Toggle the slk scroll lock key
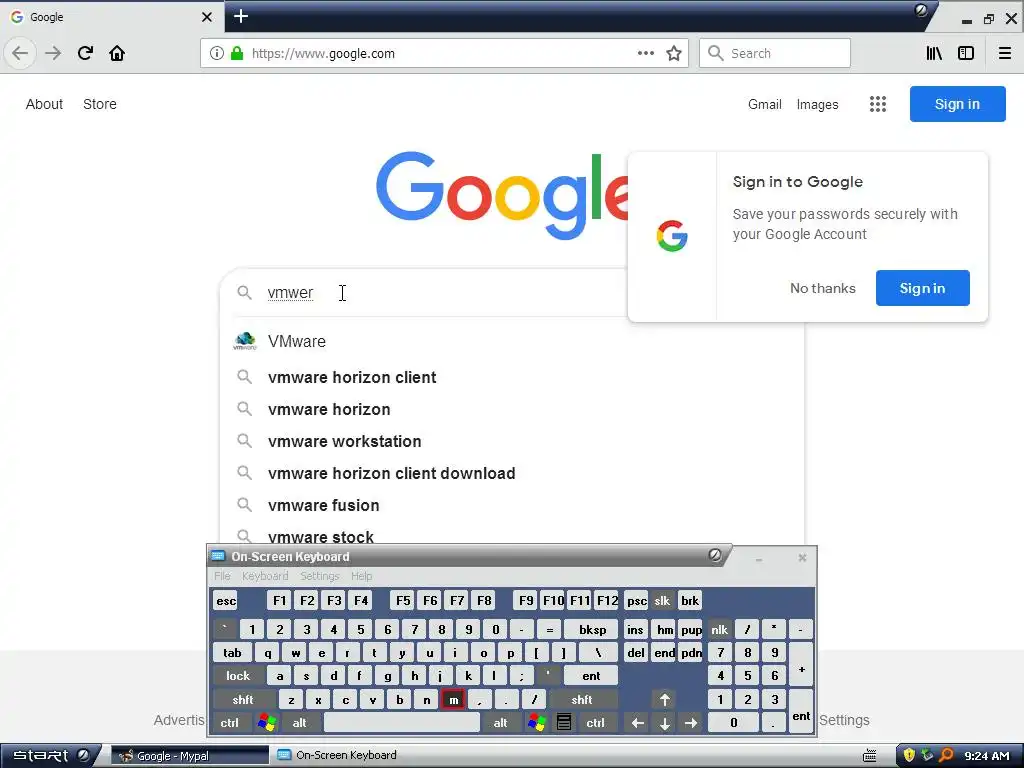The width and height of the screenshot is (1024, 768). (x=662, y=601)
